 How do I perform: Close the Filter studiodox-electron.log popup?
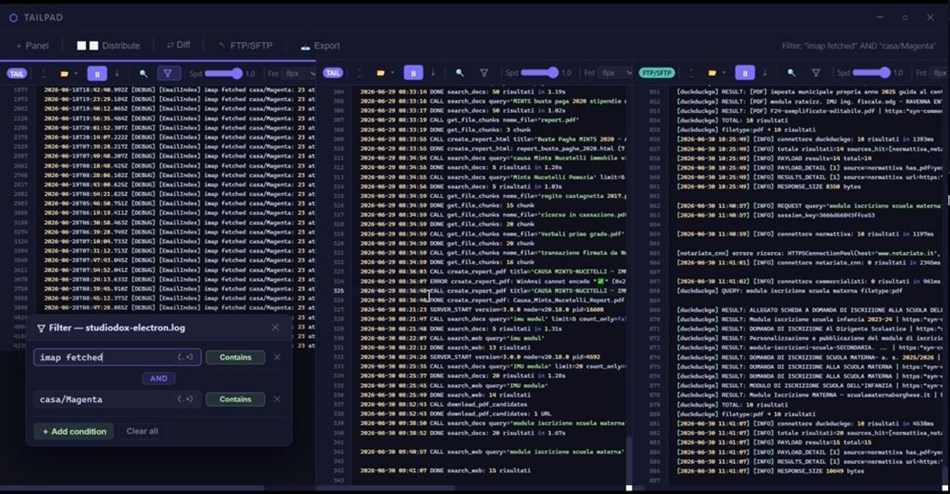275,327
